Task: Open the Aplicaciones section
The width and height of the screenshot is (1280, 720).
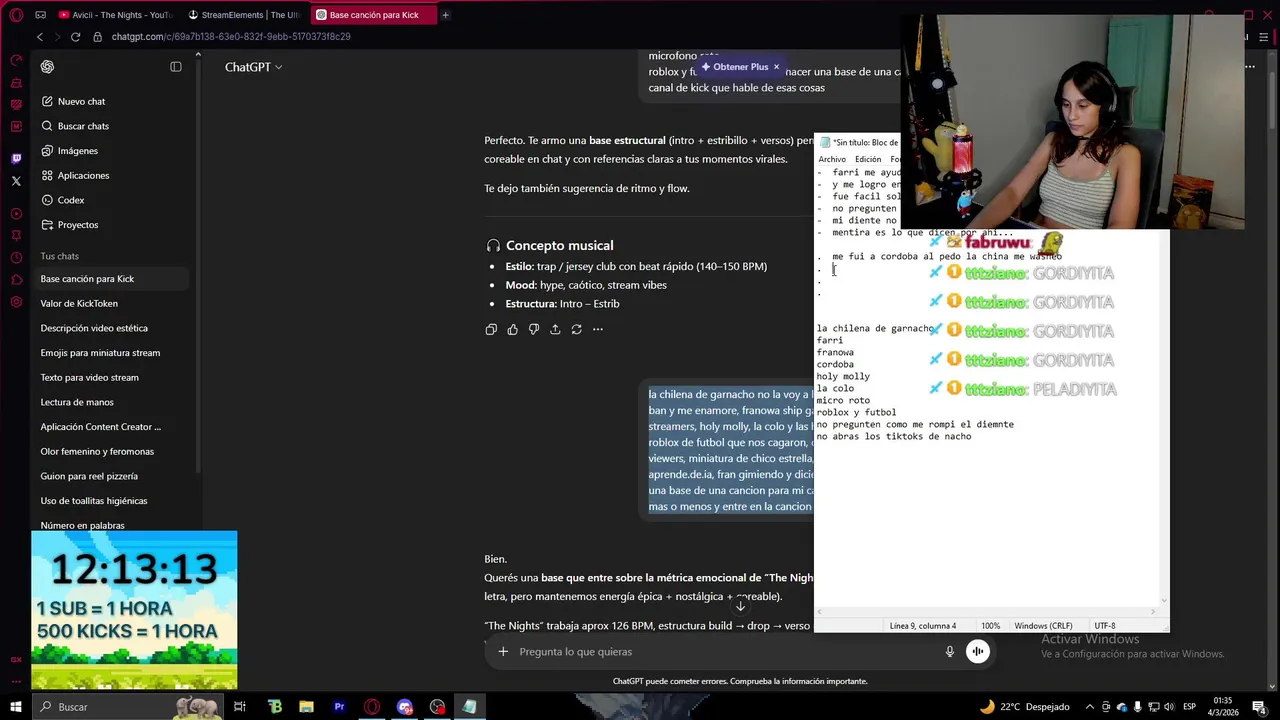Action: pos(83,175)
